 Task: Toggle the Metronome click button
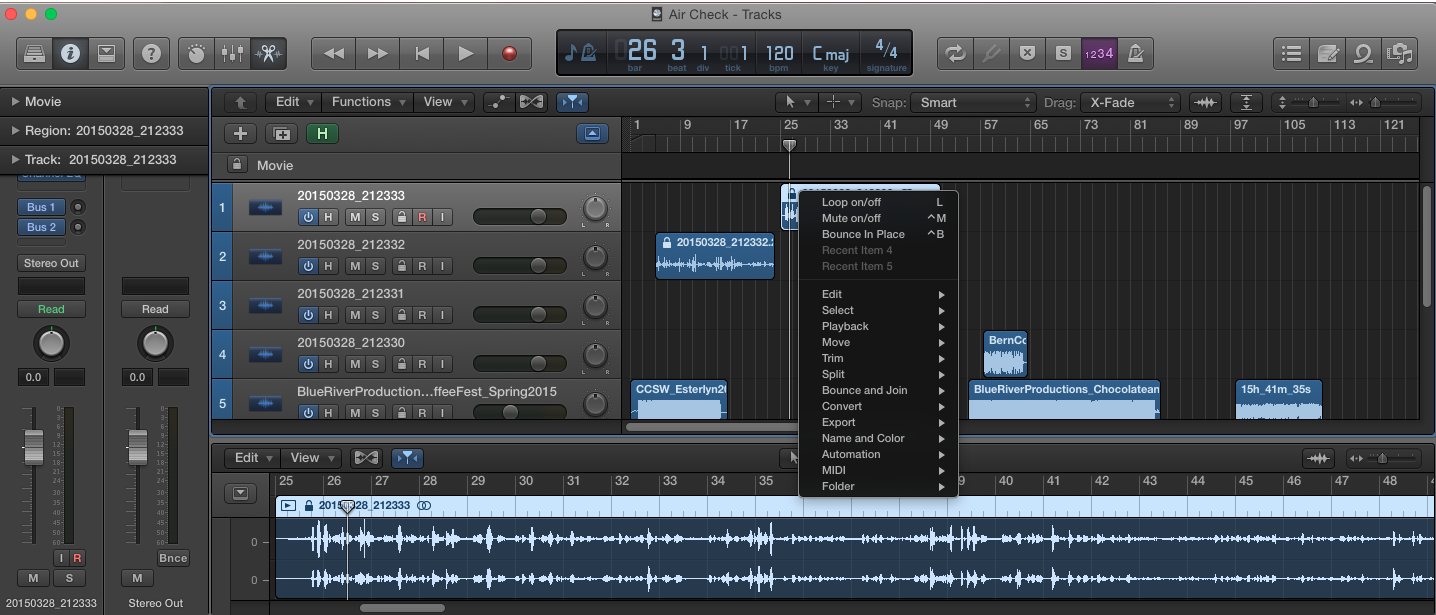[1136, 54]
